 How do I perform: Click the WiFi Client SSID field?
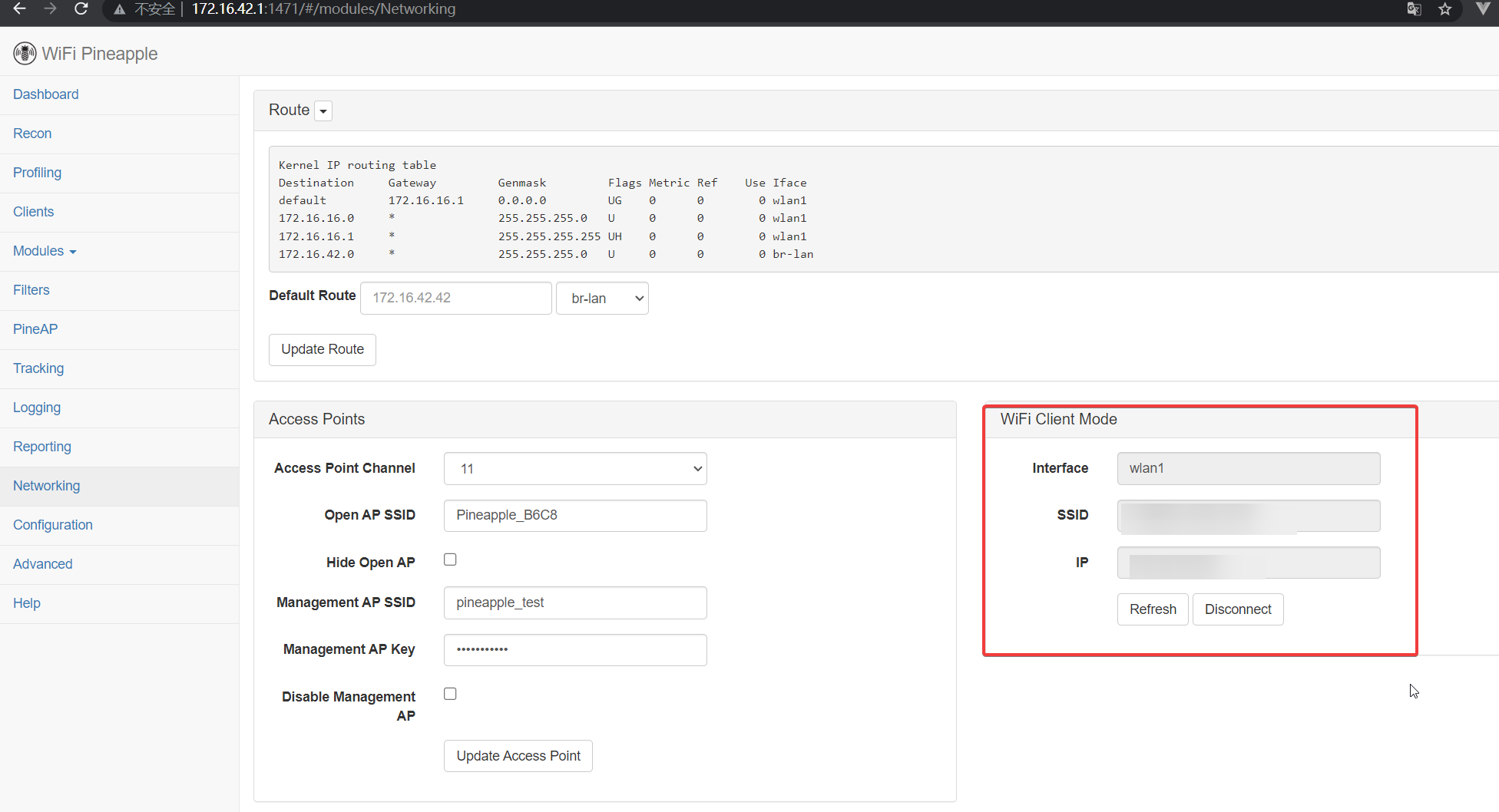click(1249, 516)
